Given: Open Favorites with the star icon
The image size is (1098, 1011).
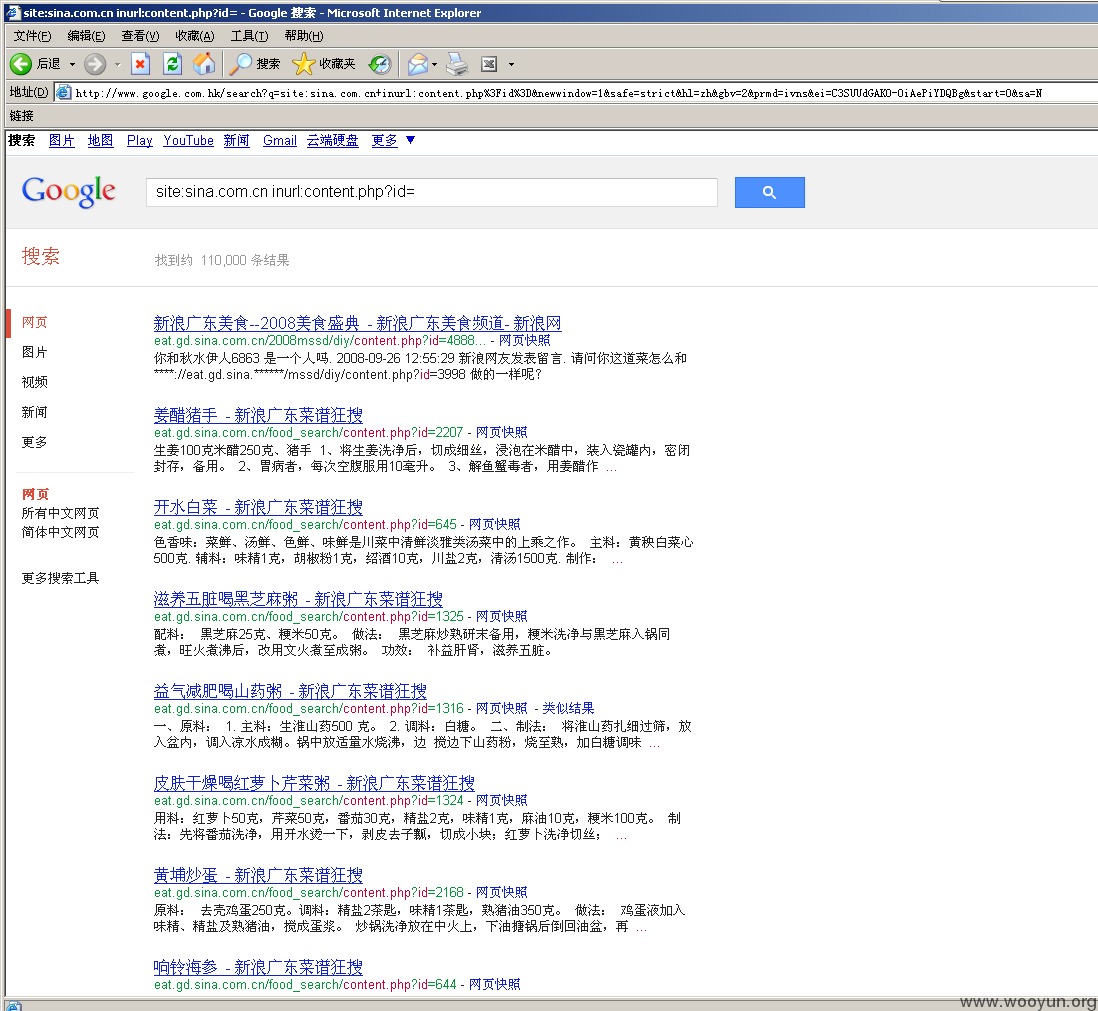Looking at the screenshot, I should click(x=324, y=64).
